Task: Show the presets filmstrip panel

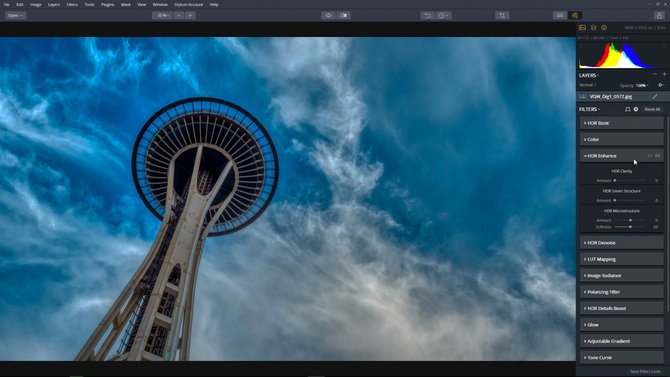Action: 560,15
